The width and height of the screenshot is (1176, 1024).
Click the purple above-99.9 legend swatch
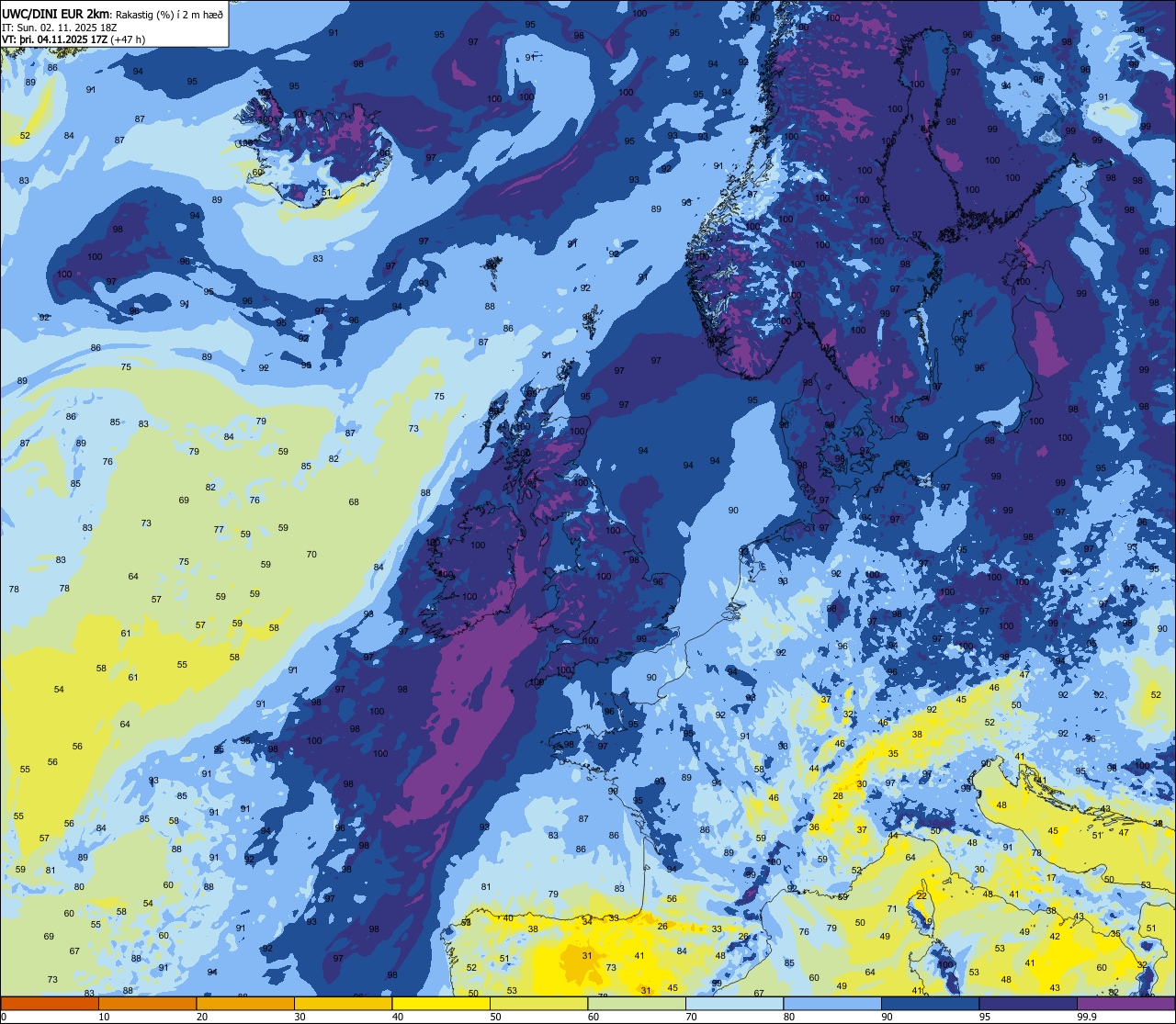click(x=1125, y=1003)
